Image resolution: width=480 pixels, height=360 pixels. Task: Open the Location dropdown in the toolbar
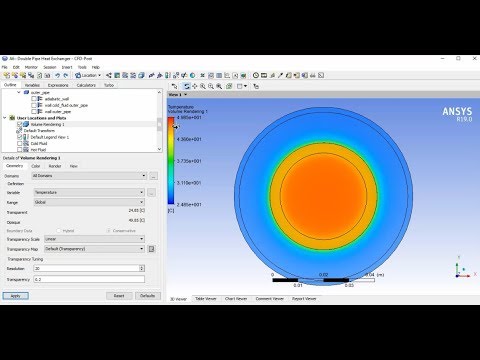[x=88, y=75]
